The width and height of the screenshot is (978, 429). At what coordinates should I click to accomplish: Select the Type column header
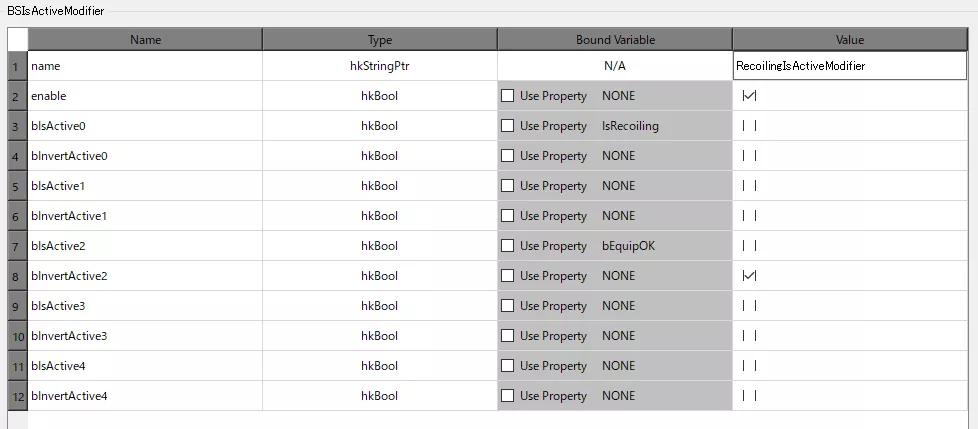coord(380,40)
